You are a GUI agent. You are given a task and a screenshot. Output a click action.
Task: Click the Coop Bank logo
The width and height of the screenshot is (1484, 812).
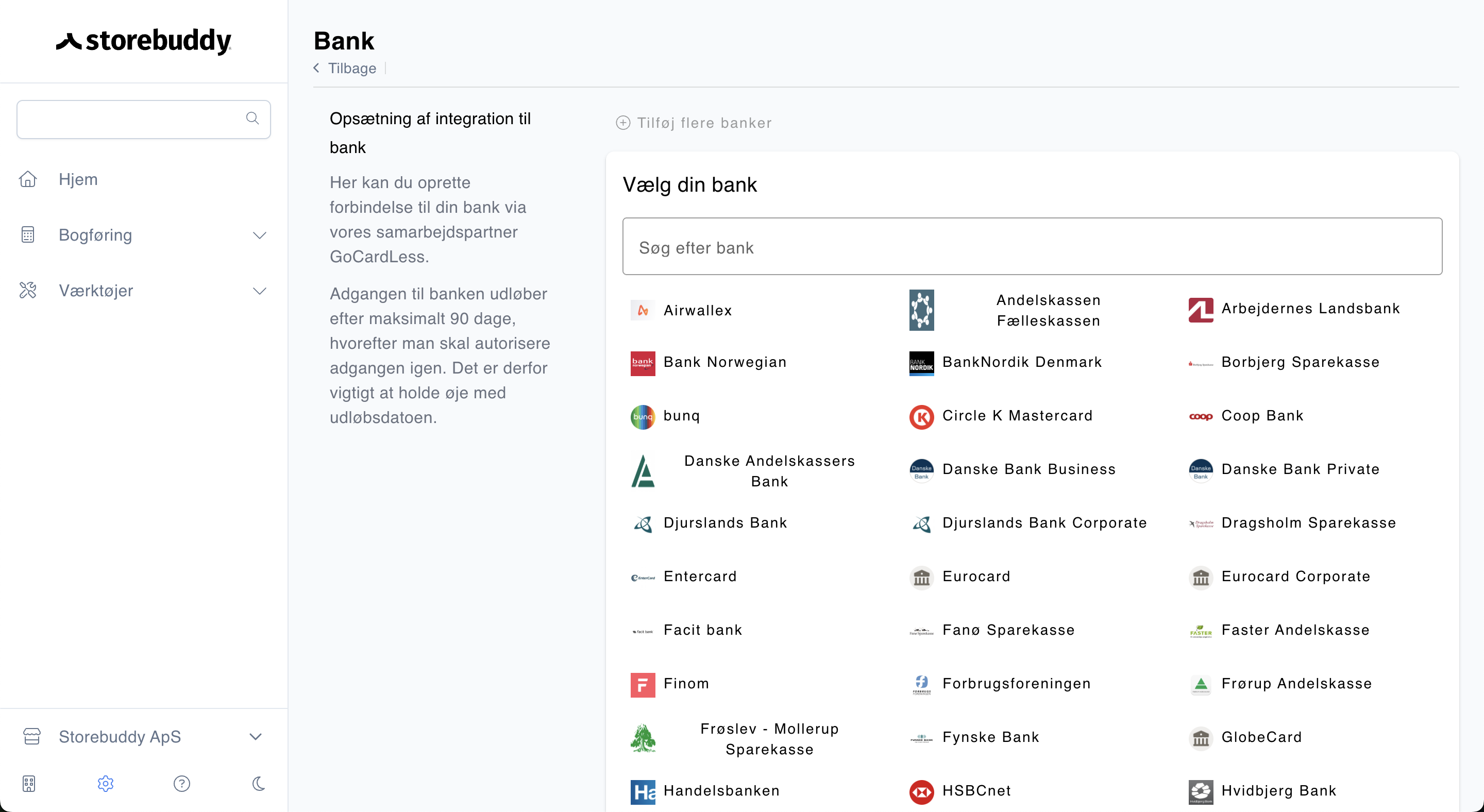click(1201, 416)
